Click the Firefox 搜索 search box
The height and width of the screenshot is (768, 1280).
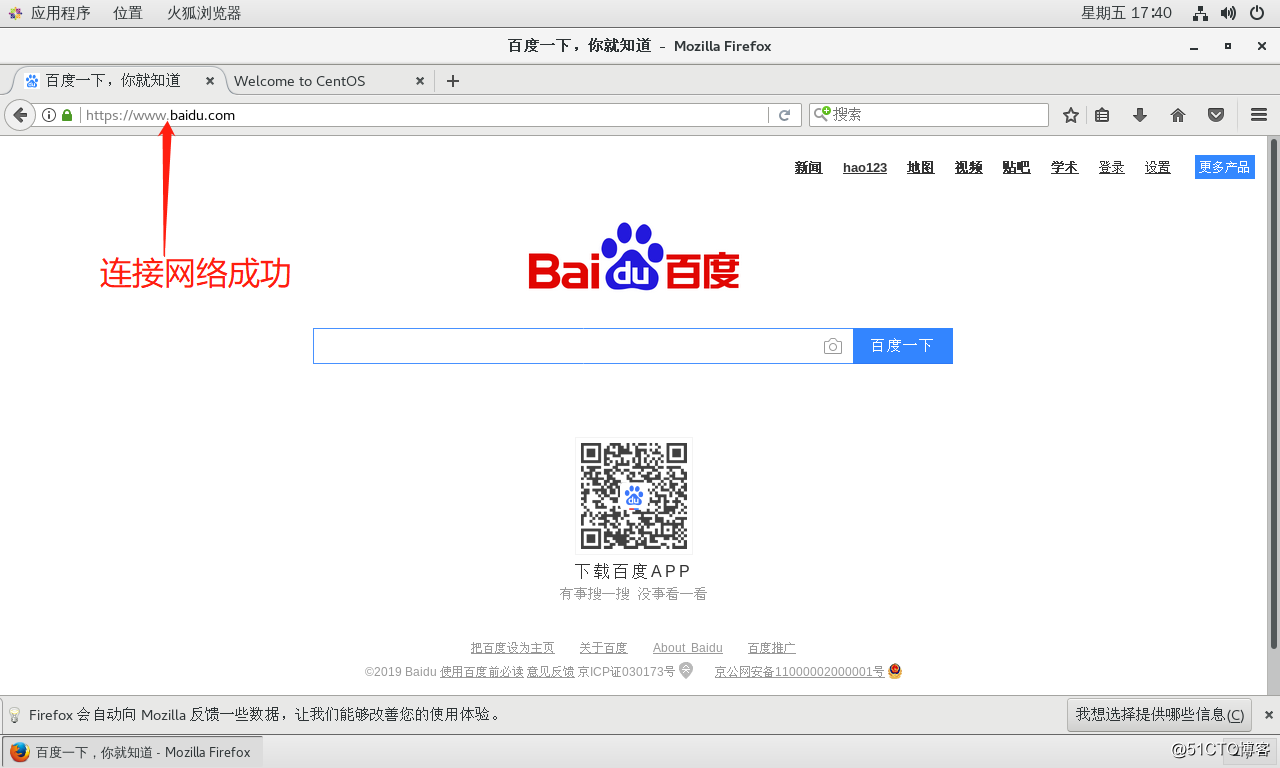tap(928, 115)
